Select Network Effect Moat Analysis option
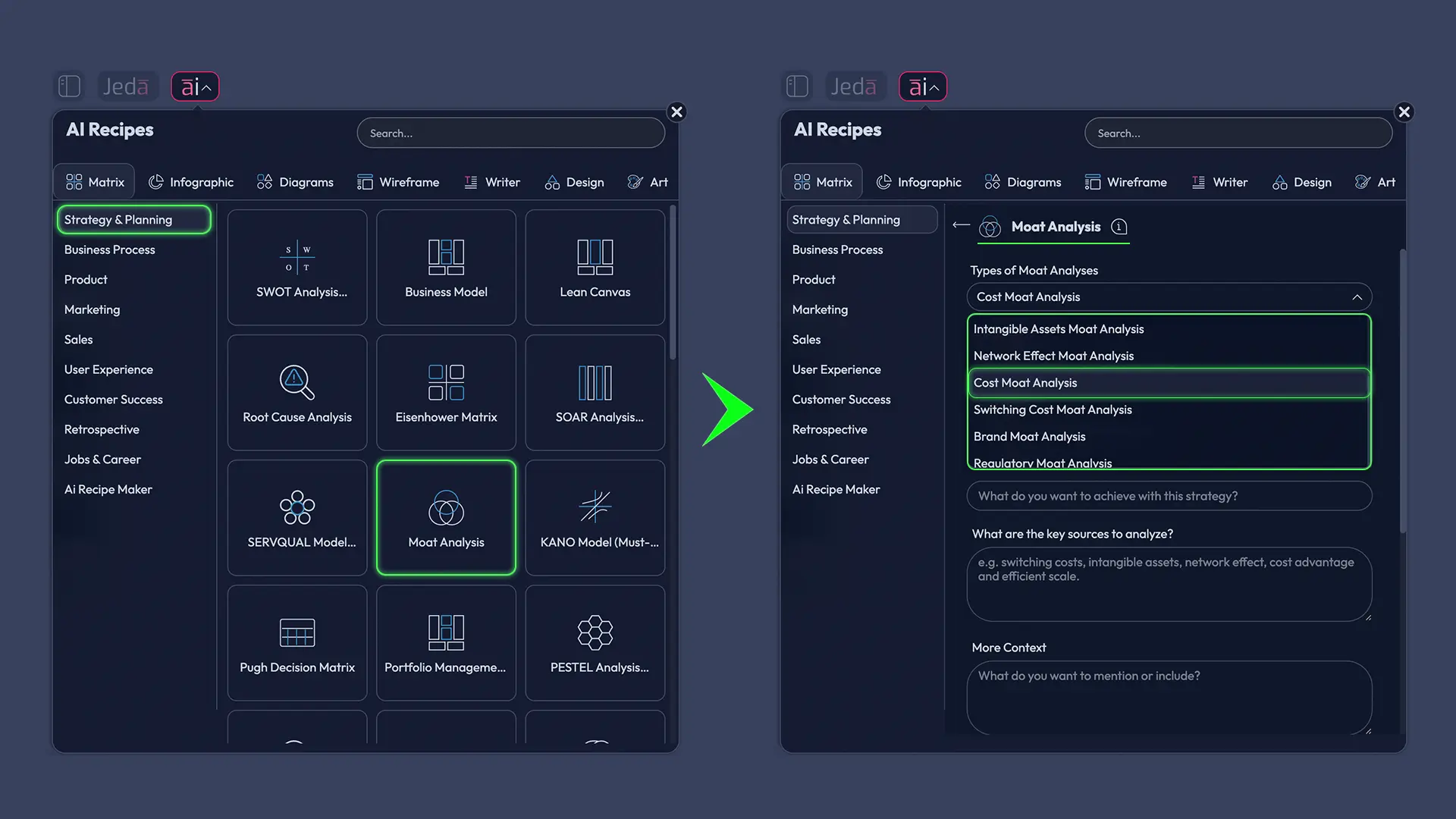 [1053, 356]
